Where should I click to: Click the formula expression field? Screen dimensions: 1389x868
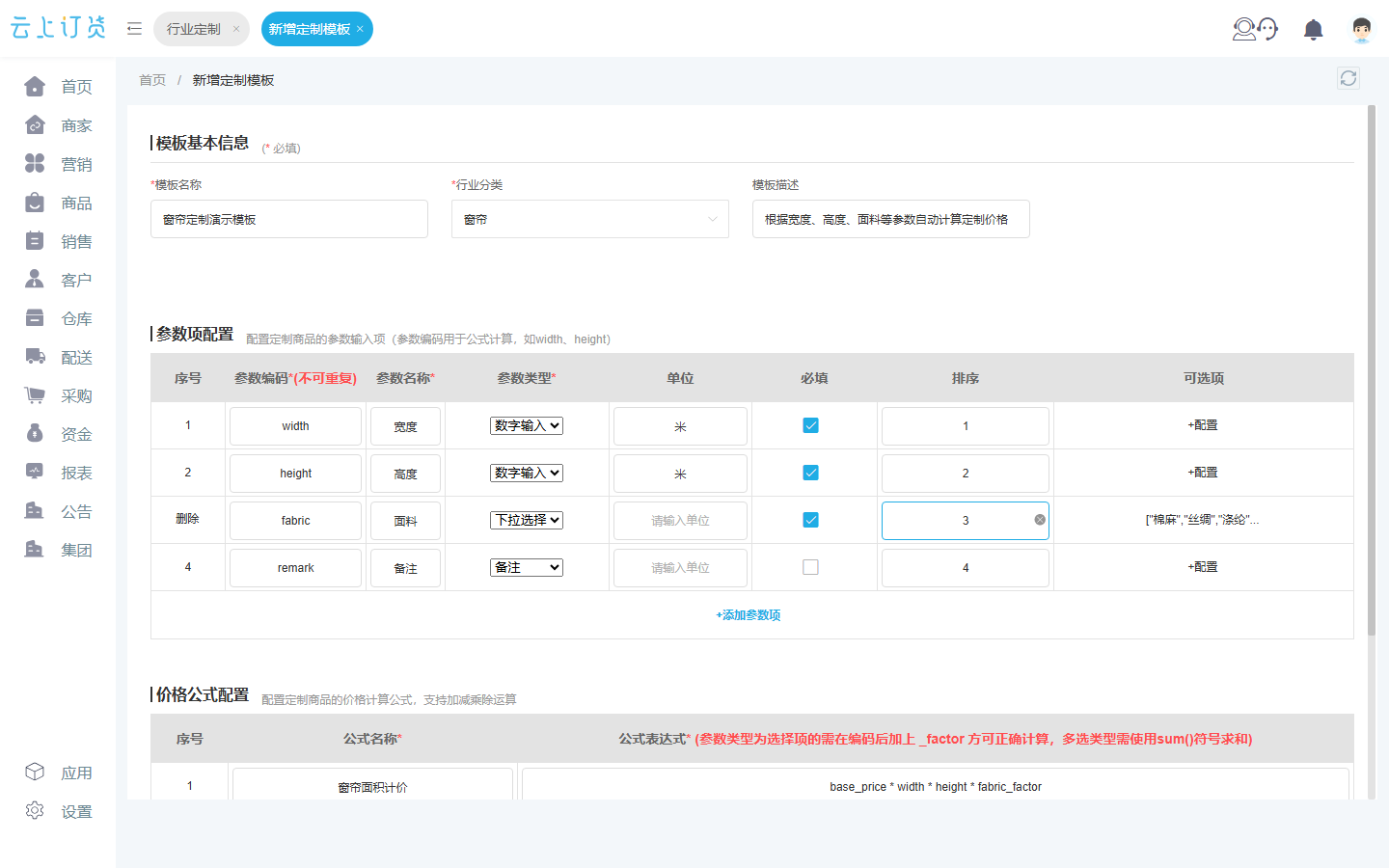(x=936, y=786)
